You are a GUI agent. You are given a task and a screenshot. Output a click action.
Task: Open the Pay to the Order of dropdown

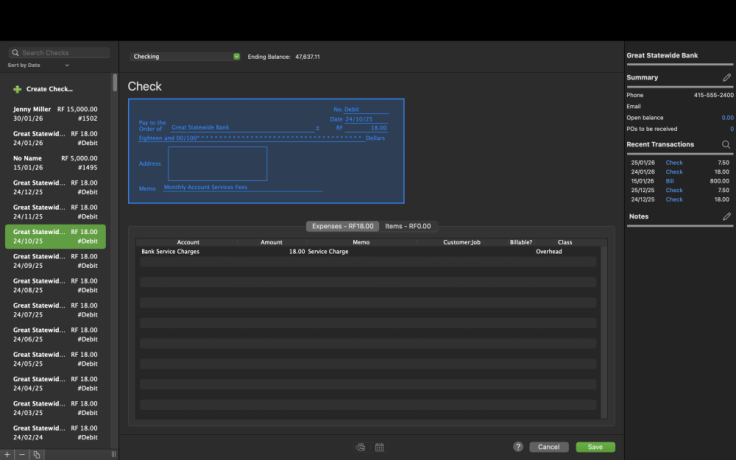click(x=317, y=128)
